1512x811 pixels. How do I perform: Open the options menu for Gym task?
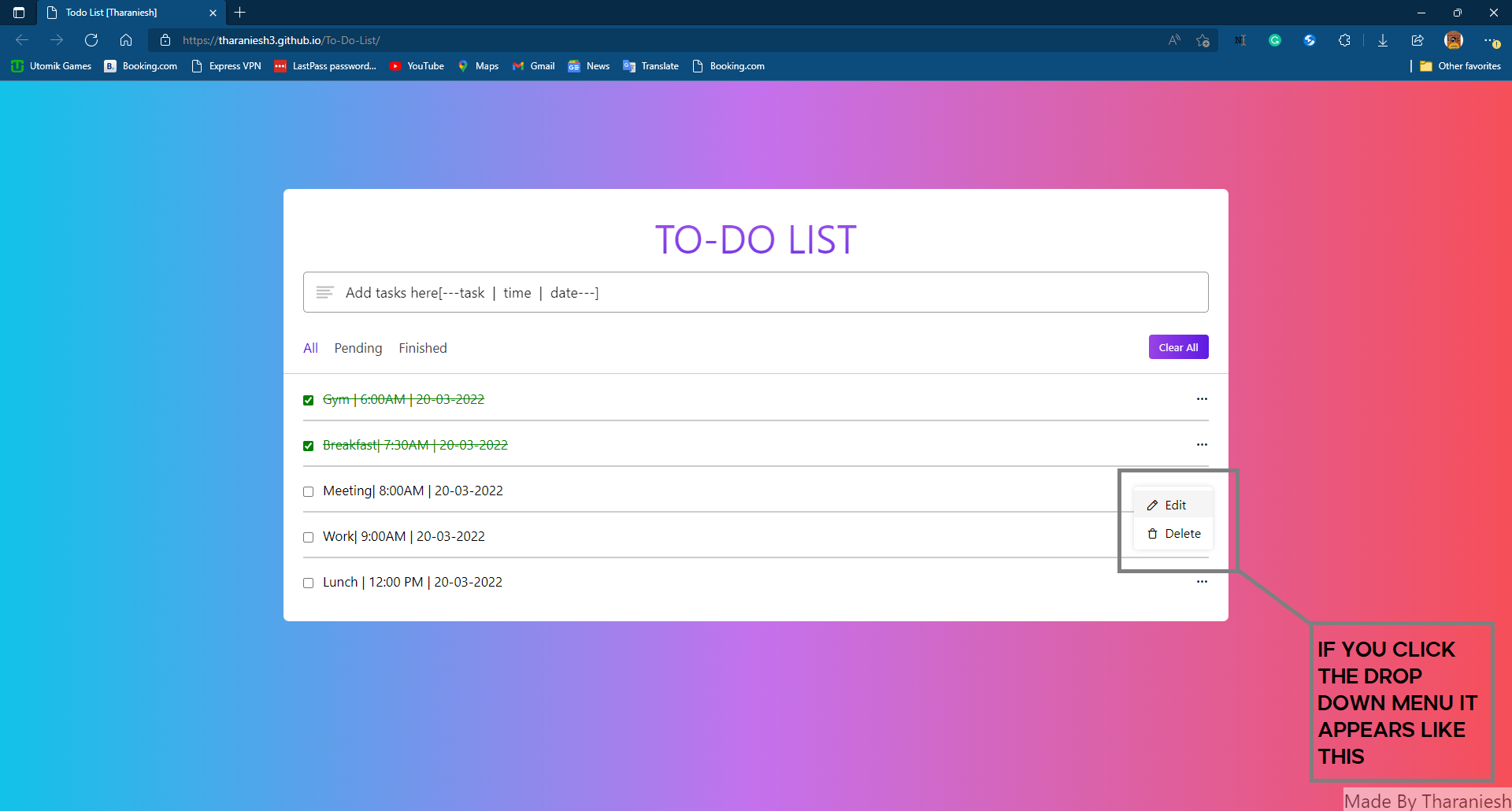1202,399
